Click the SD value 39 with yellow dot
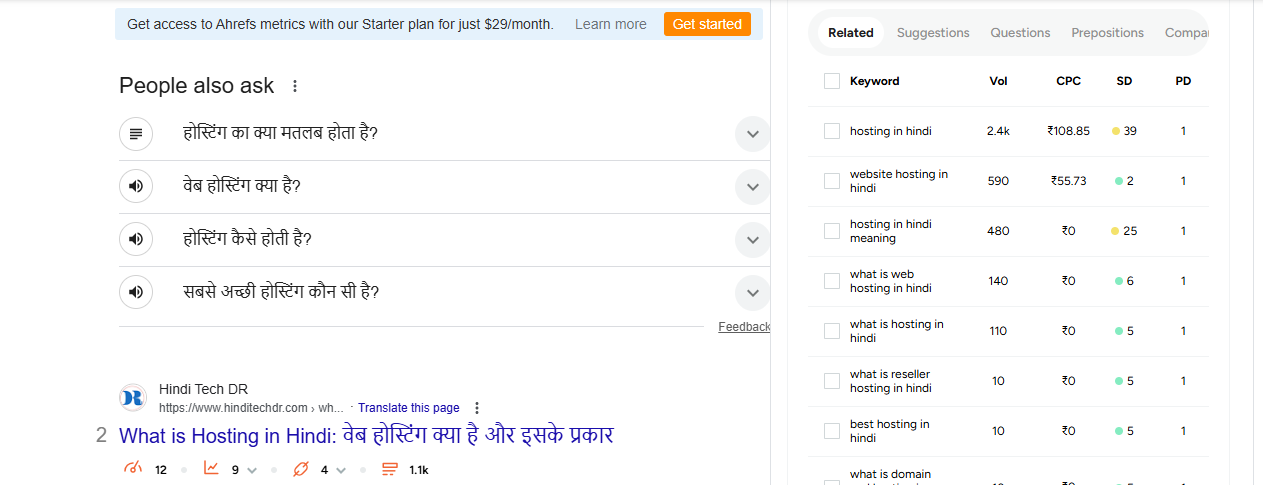This screenshot has width=1263, height=485. (x=1124, y=131)
